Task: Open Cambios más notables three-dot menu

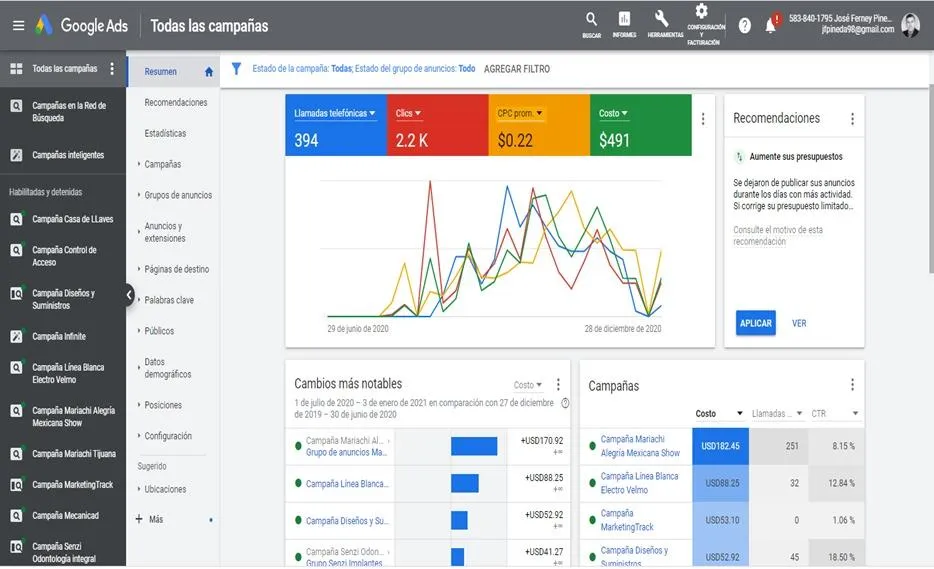Action: pos(558,384)
